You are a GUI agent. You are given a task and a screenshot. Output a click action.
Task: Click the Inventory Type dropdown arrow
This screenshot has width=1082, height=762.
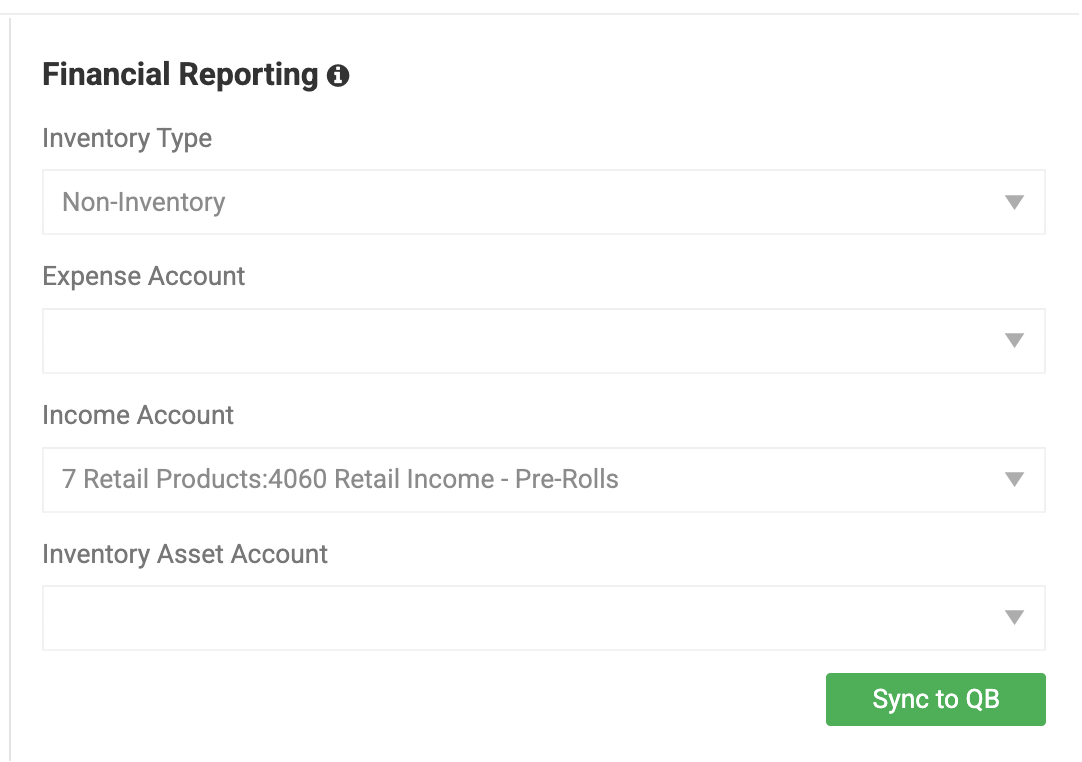(1014, 202)
